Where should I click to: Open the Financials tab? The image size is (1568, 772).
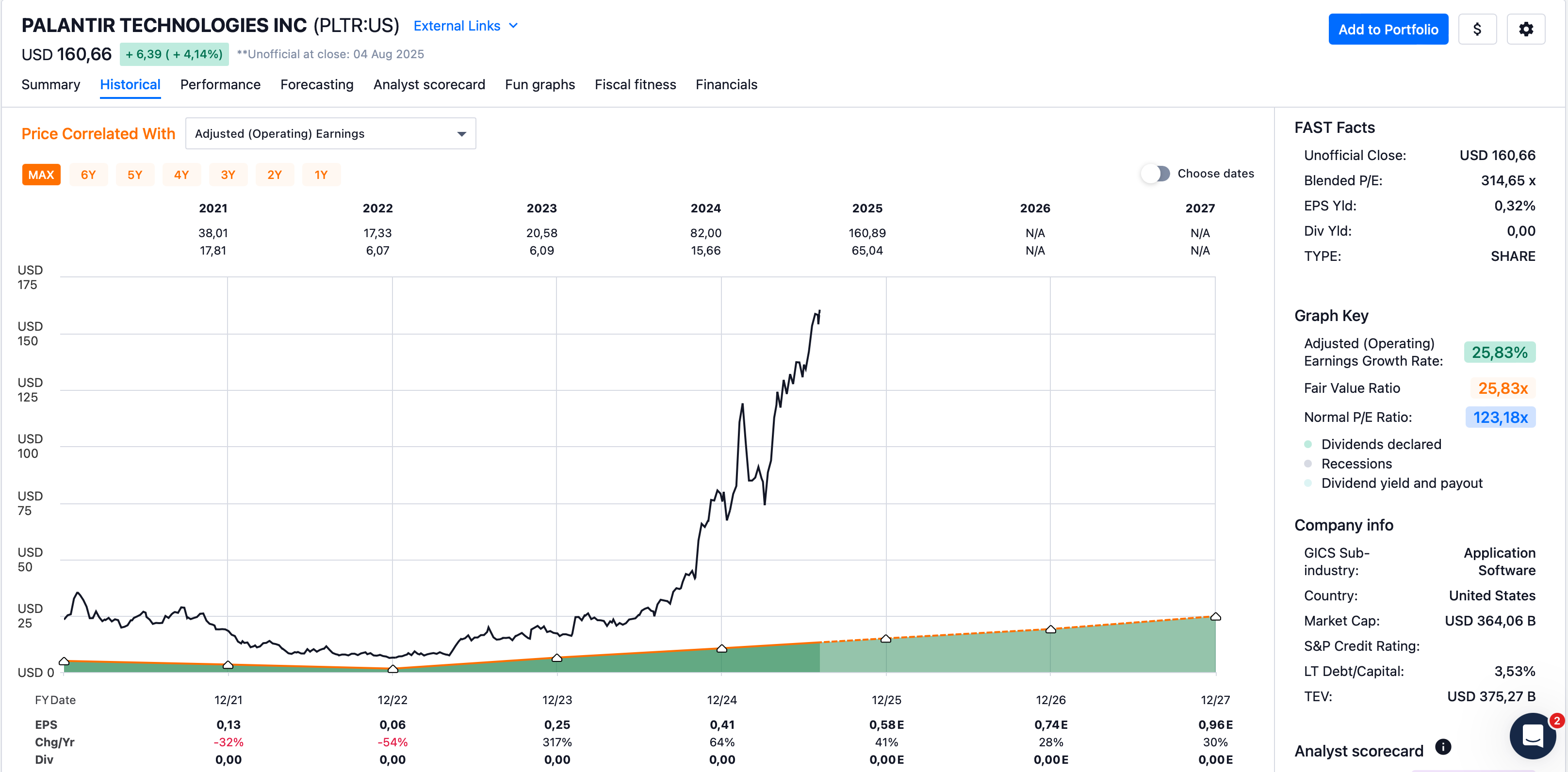click(726, 84)
